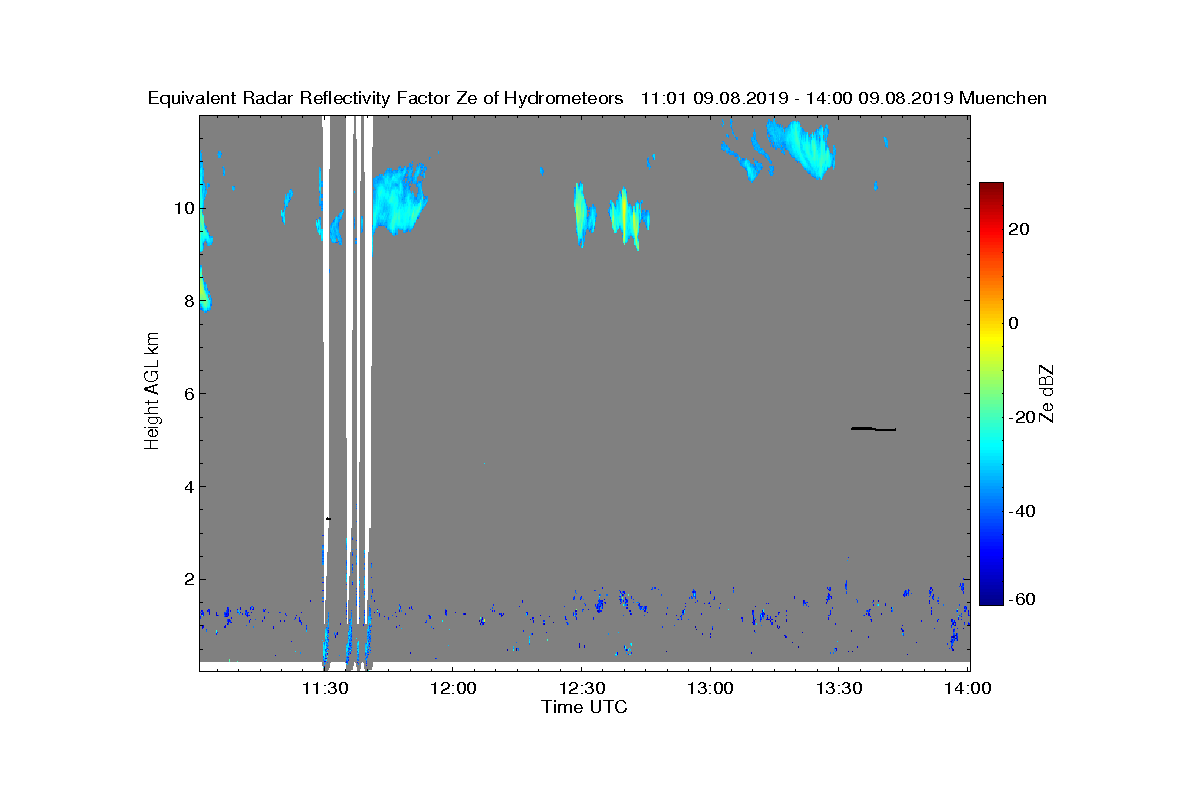The height and width of the screenshot is (800, 1200).
Task: Click the date range text ending in Muenchen
Action: click(844, 98)
